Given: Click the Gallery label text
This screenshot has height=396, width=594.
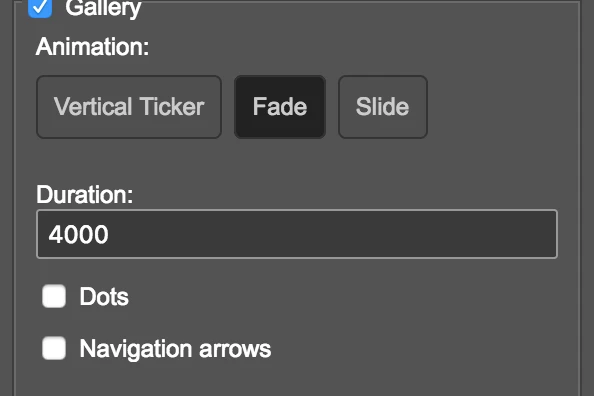Looking at the screenshot, I should (x=103, y=8).
